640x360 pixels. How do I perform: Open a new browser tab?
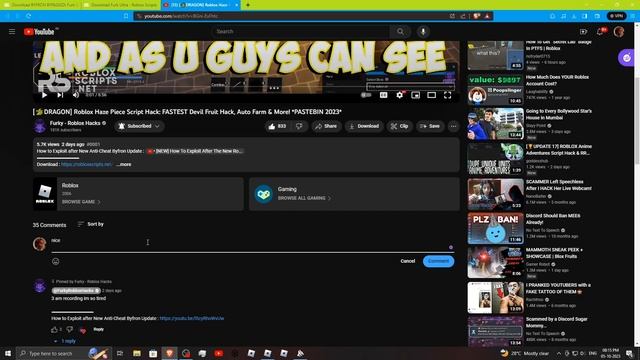tap(247, 5)
